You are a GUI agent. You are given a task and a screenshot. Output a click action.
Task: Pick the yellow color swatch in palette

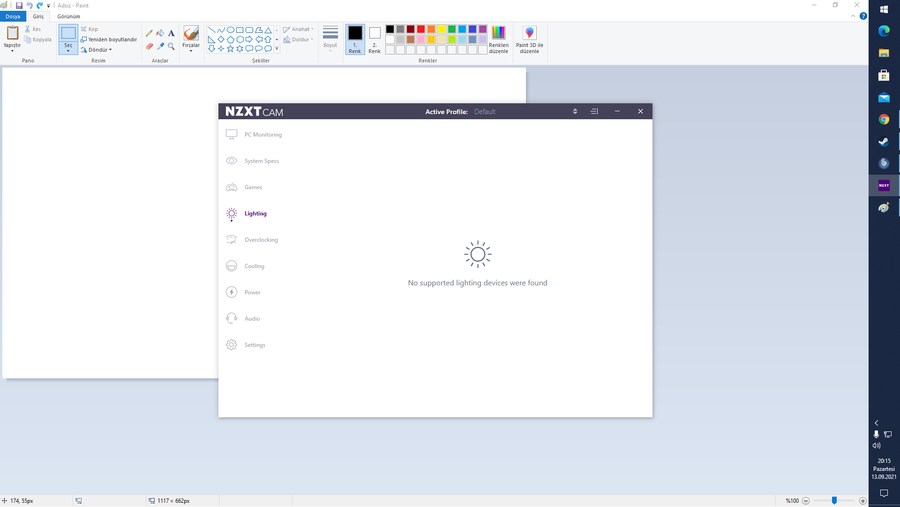(x=441, y=29)
